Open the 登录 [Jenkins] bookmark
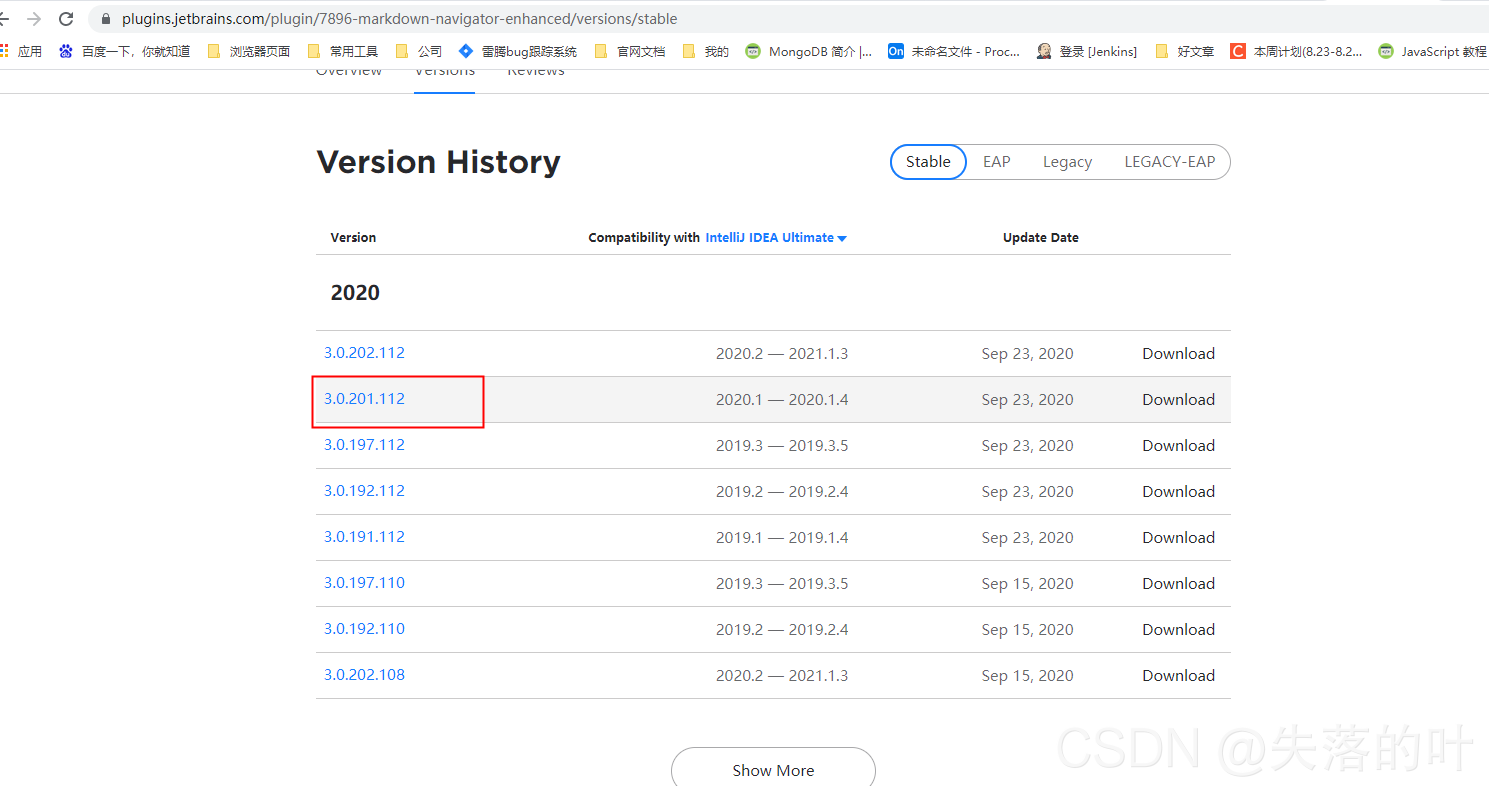Image resolution: width=1489 pixels, height=786 pixels. pyautogui.click(x=1087, y=51)
